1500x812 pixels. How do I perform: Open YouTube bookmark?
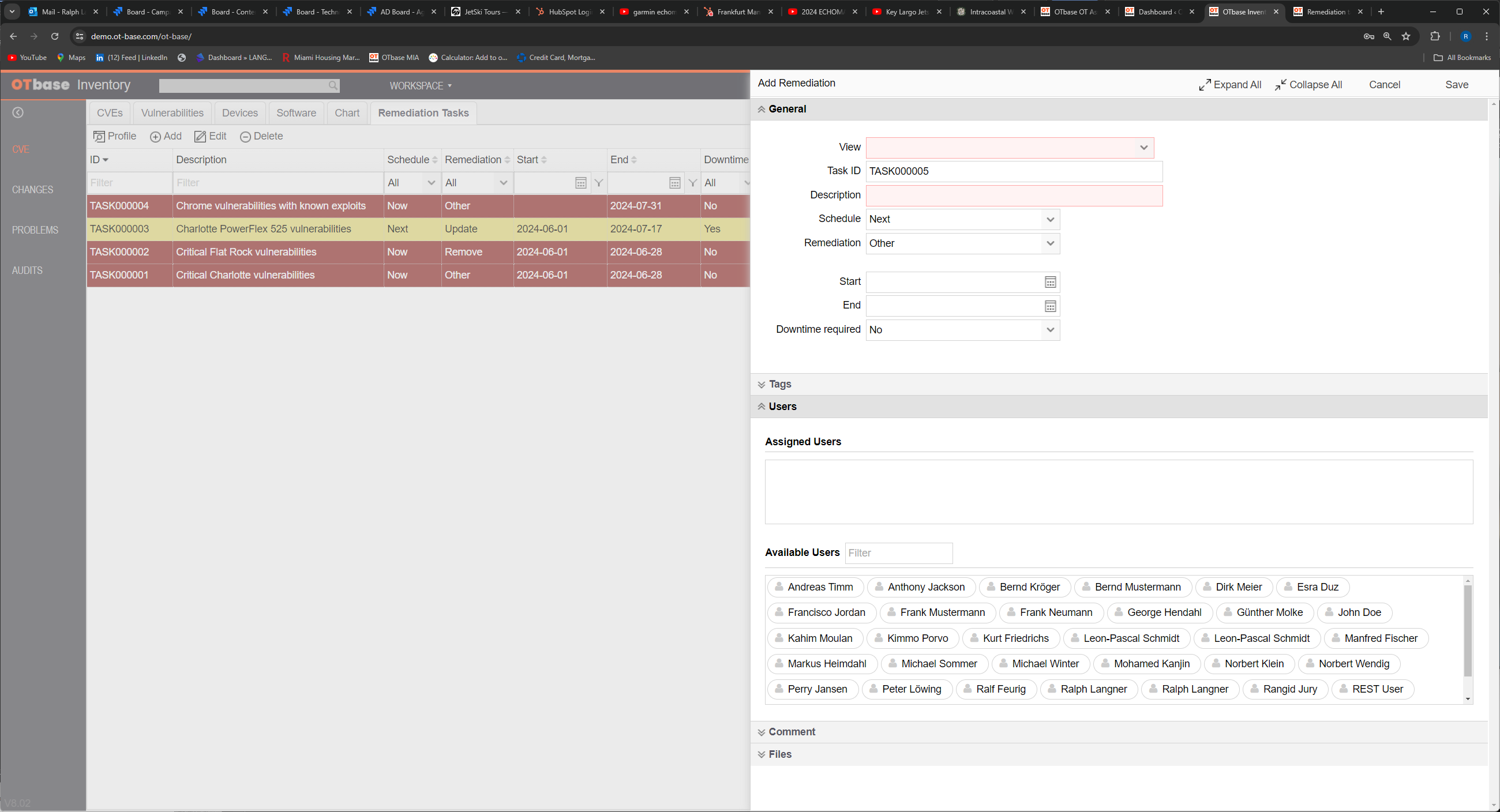pyautogui.click(x=27, y=58)
